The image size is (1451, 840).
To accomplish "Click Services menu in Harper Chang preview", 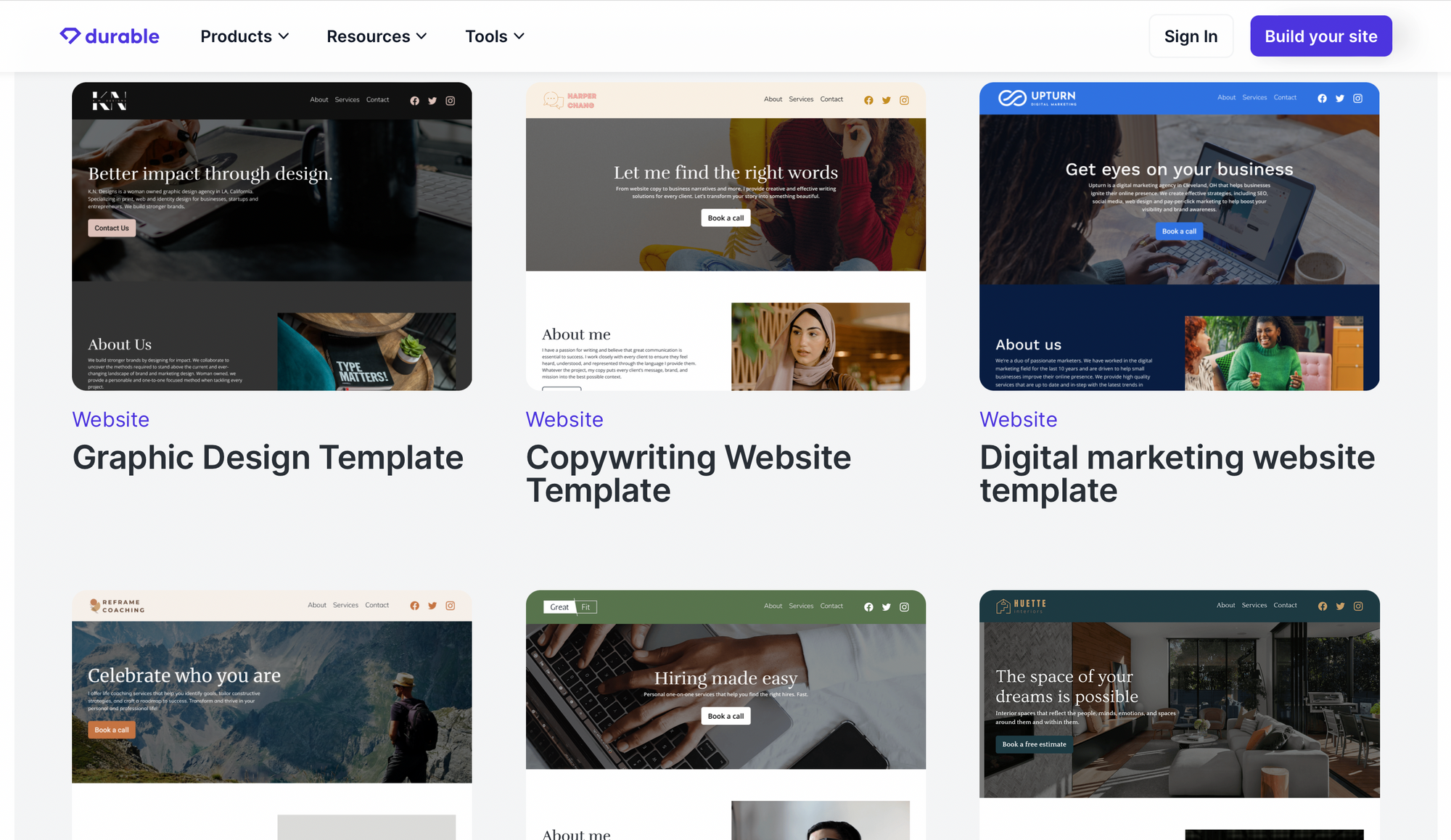I will [x=801, y=99].
